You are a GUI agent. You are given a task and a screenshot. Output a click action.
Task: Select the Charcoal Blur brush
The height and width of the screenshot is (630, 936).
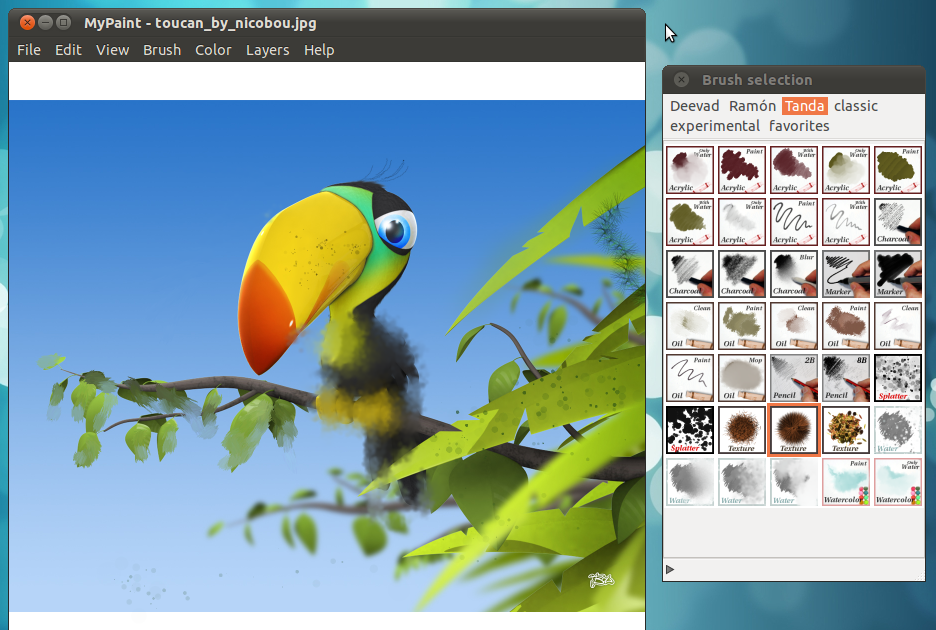point(794,274)
